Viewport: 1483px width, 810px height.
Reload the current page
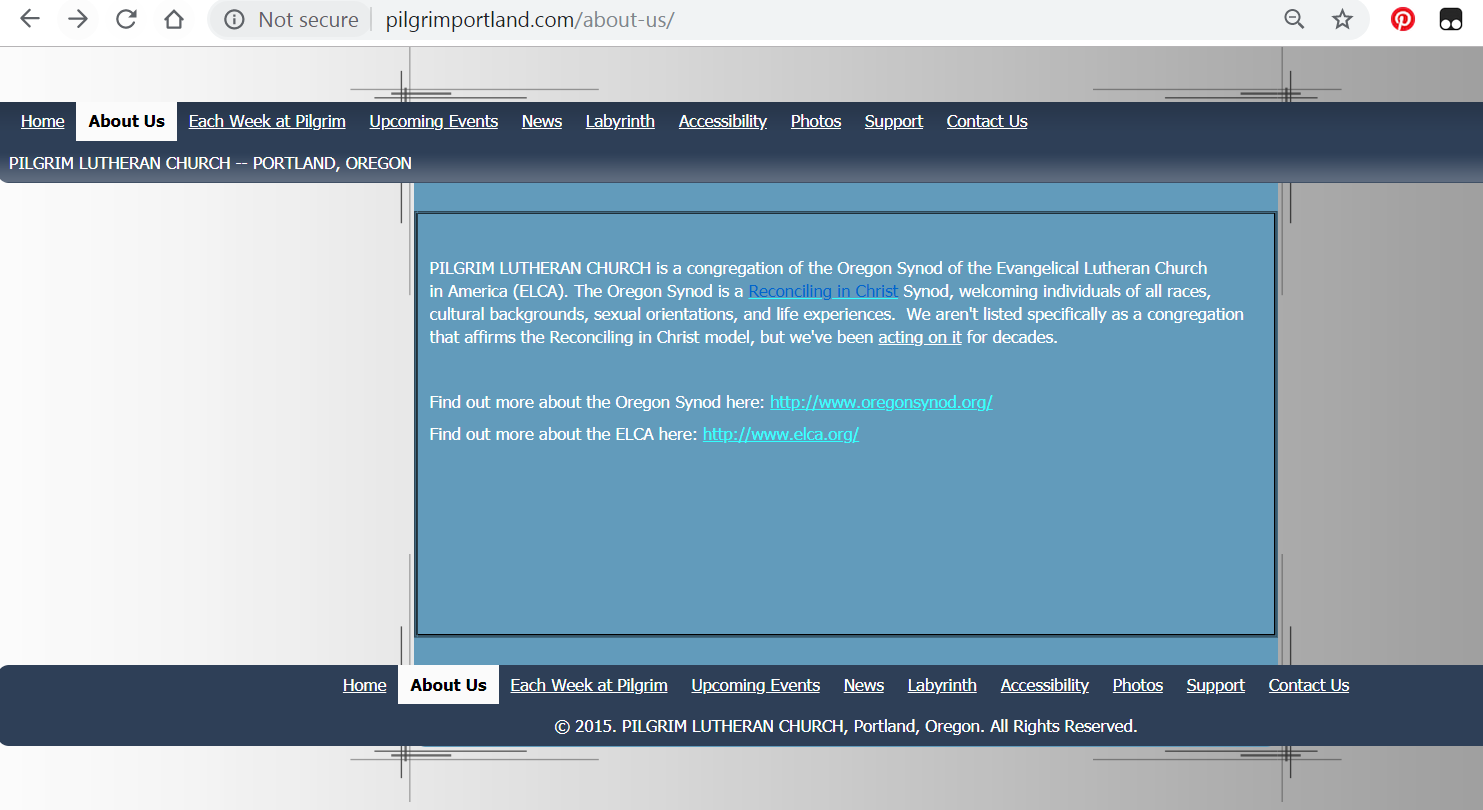tap(126, 19)
